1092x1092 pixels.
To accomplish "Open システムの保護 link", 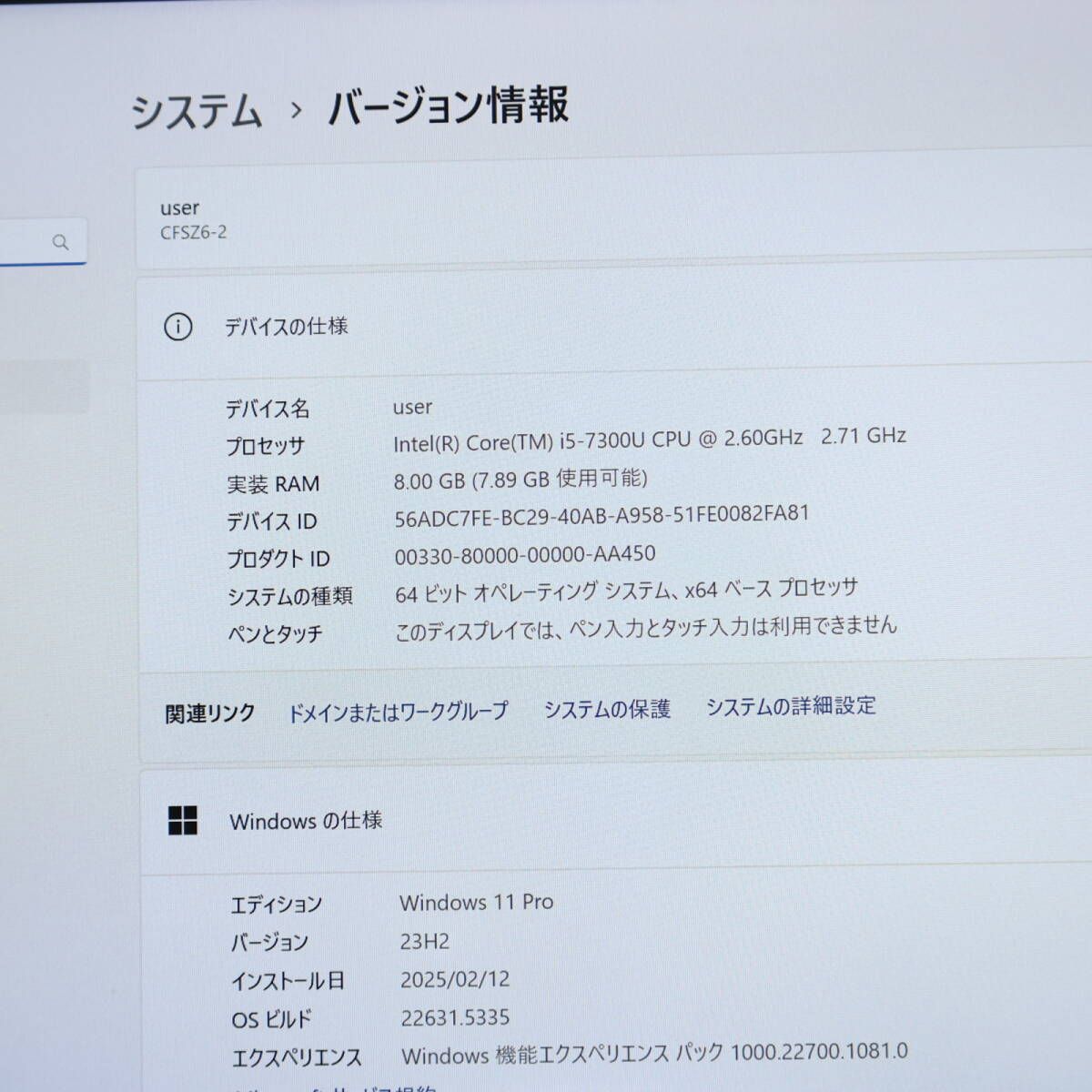I will tap(607, 709).
